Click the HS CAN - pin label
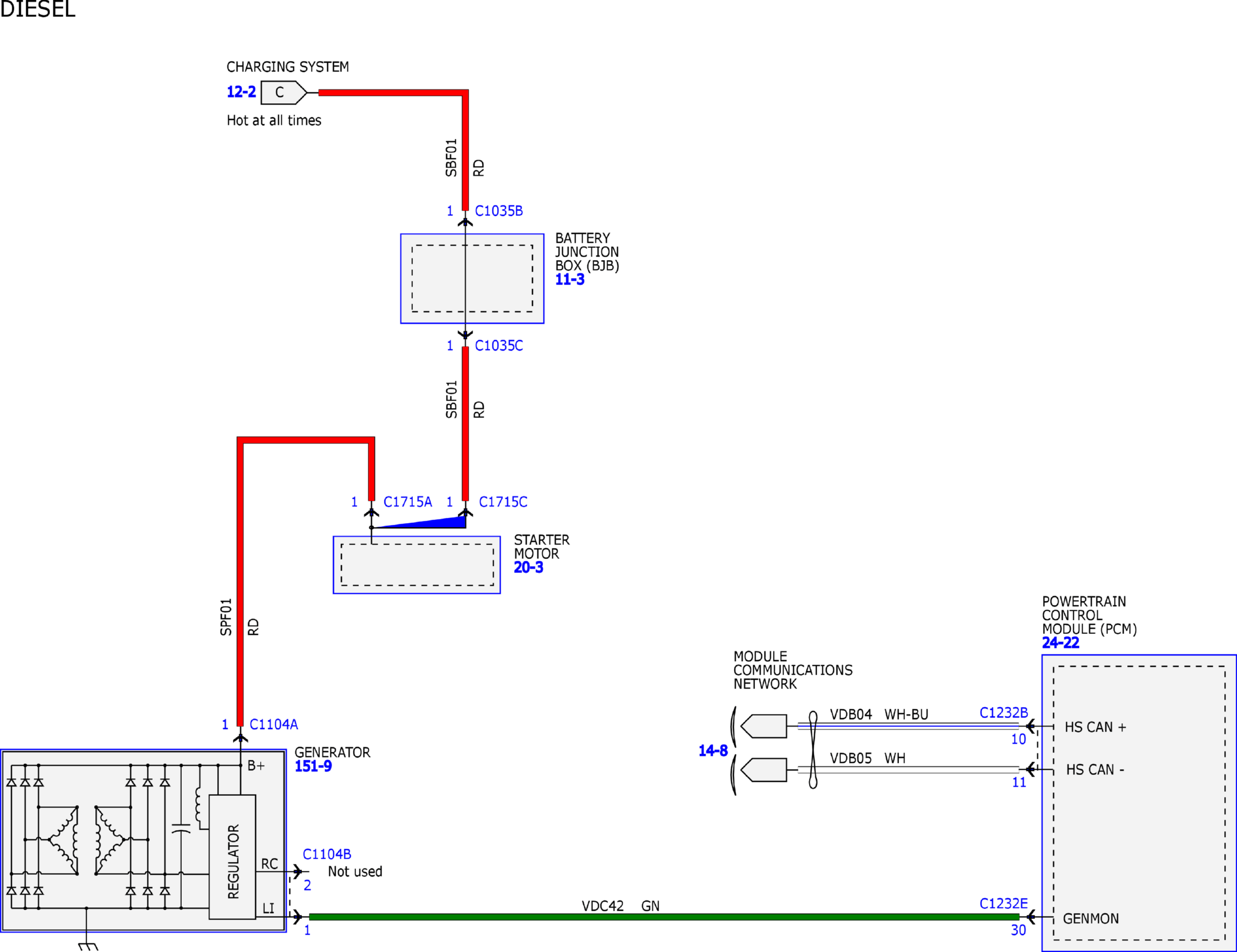The image size is (1237, 952). point(1095,770)
